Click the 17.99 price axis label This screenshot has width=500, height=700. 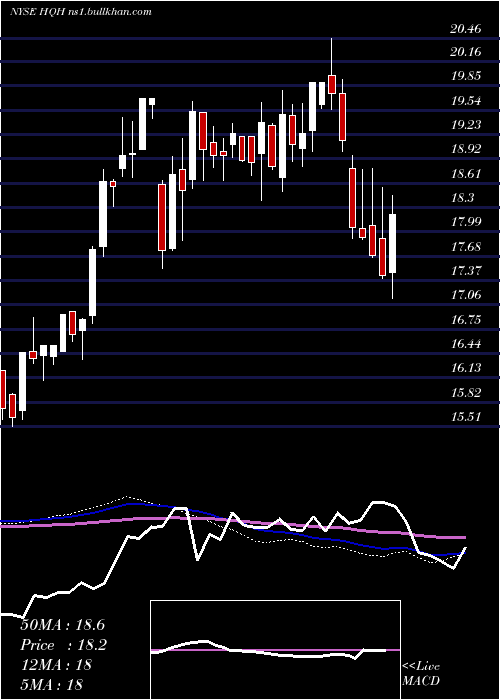tap(466, 221)
